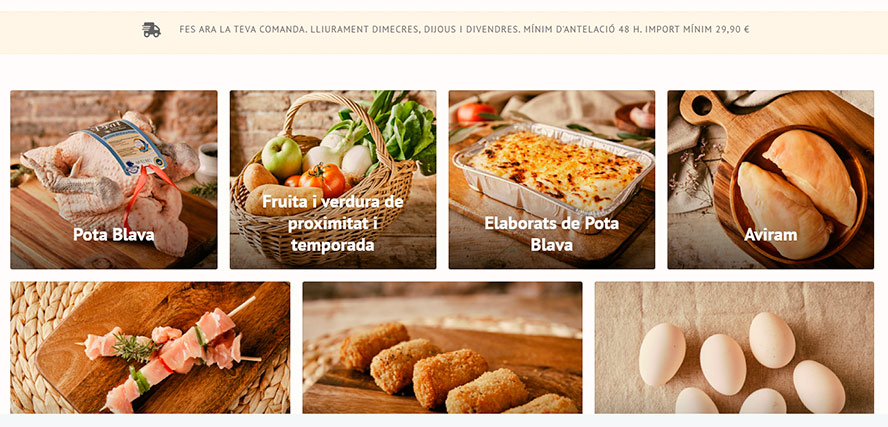This screenshot has height=427, width=888.
Task: Click the "Pota Blava" title text
Action: coord(114,234)
